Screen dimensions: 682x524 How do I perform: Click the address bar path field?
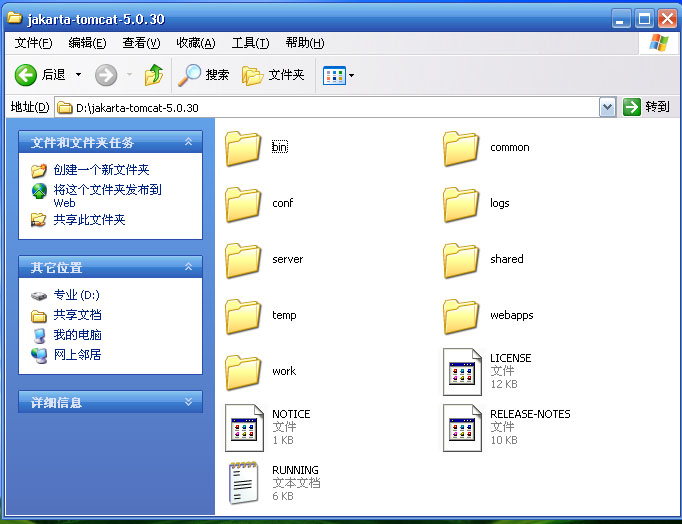pos(328,107)
